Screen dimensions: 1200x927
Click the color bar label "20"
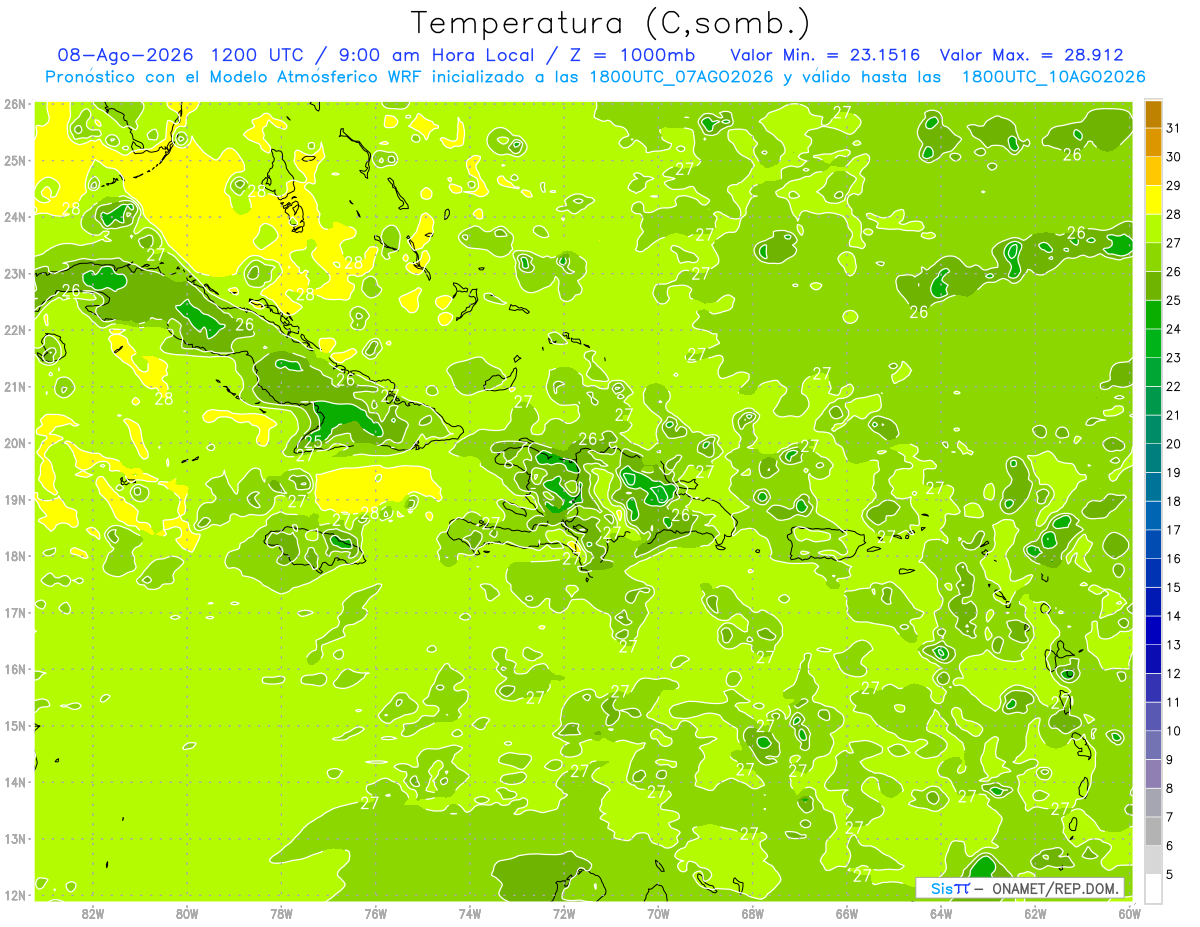pyautogui.click(x=1173, y=444)
